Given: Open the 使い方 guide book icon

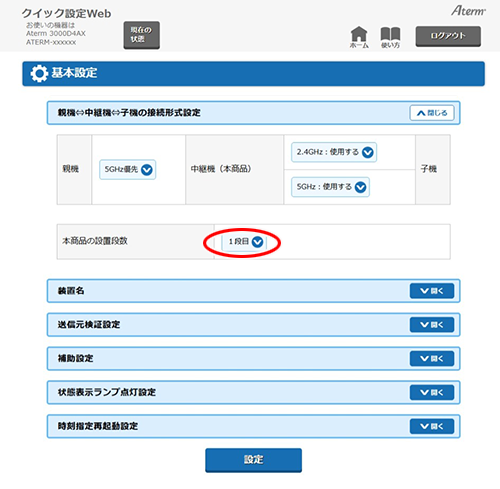Looking at the screenshot, I should [x=390, y=37].
